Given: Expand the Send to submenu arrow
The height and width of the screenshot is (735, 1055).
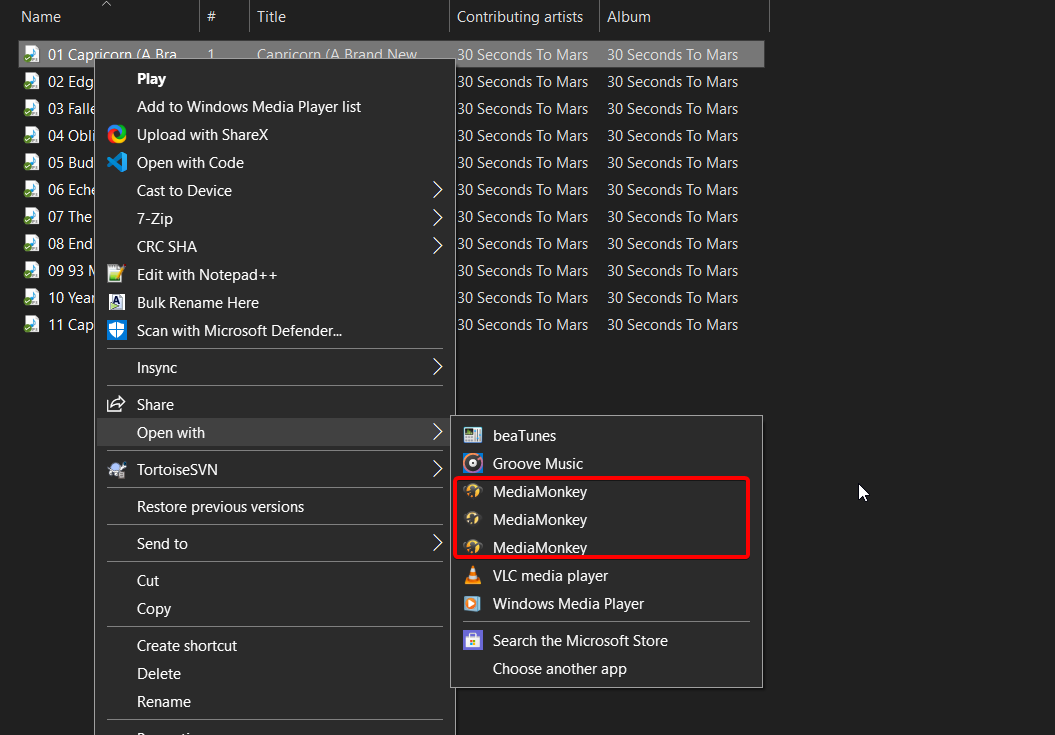Looking at the screenshot, I should tap(437, 543).
